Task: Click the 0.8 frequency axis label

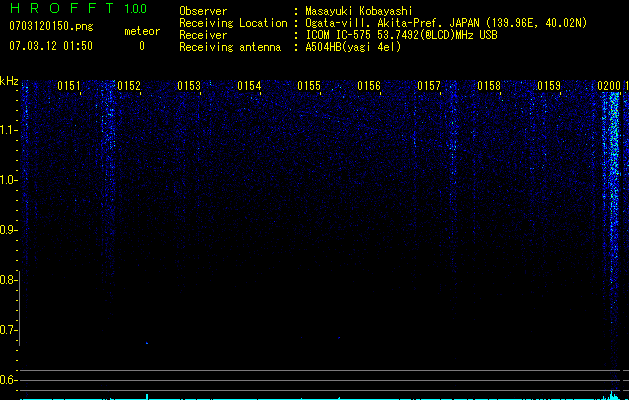Action: tap(7, 280)
